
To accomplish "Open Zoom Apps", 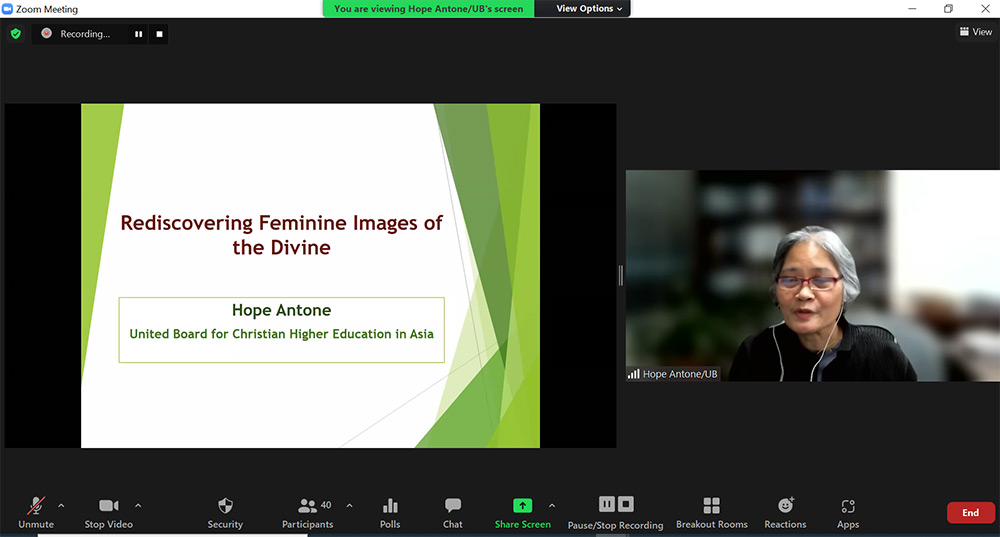I will pos(848,513).
